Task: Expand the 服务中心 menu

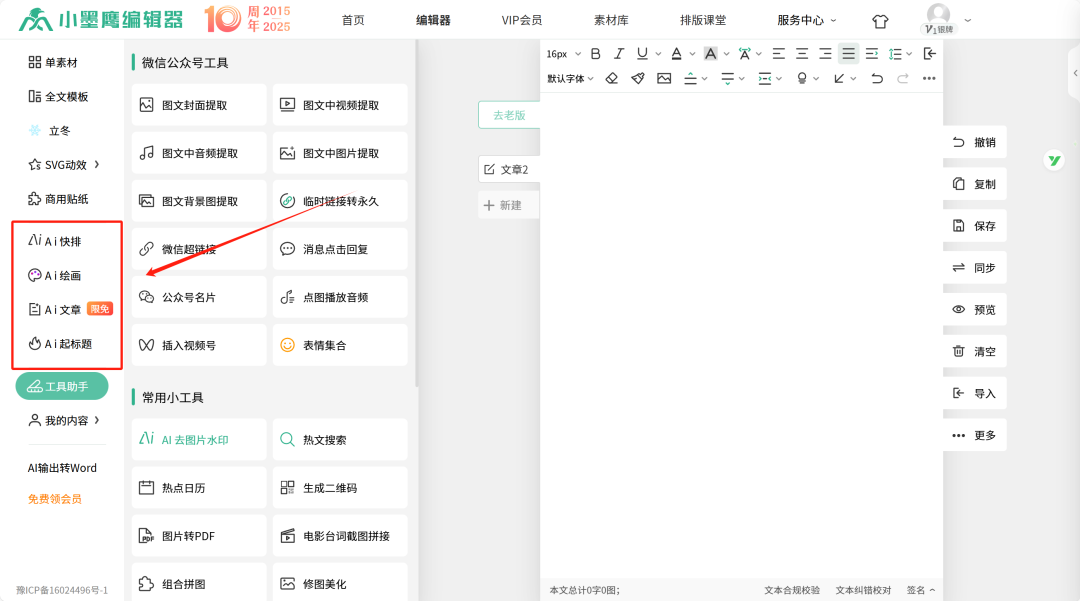Action: point(806,20)
